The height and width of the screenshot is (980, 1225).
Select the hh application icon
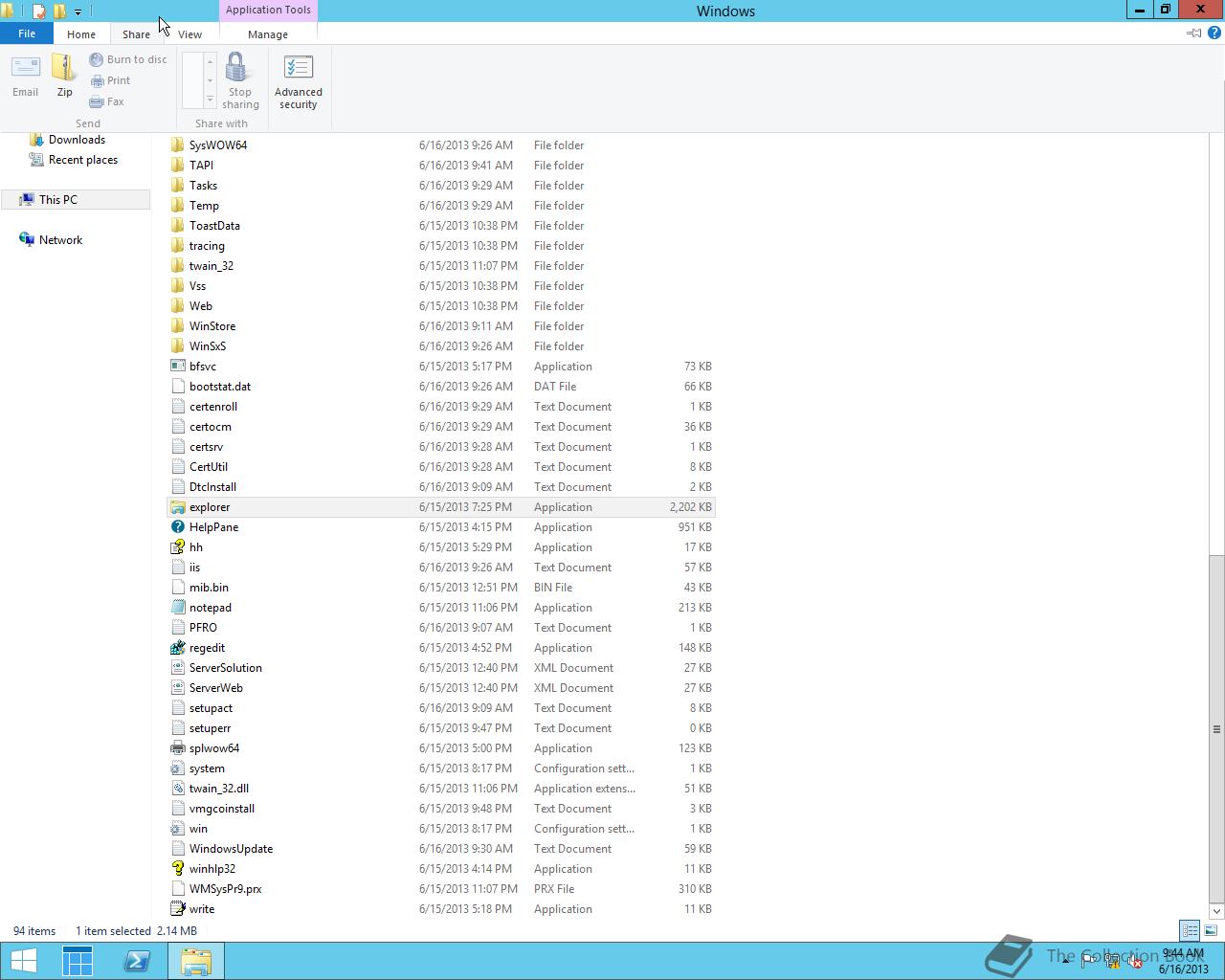click(178, 547)
